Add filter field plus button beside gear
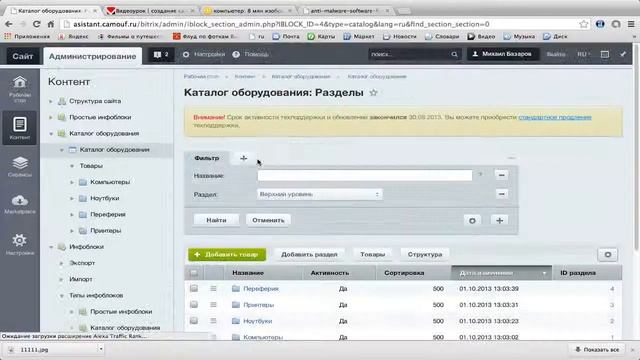The image size is (640, 360). [499, 220]
